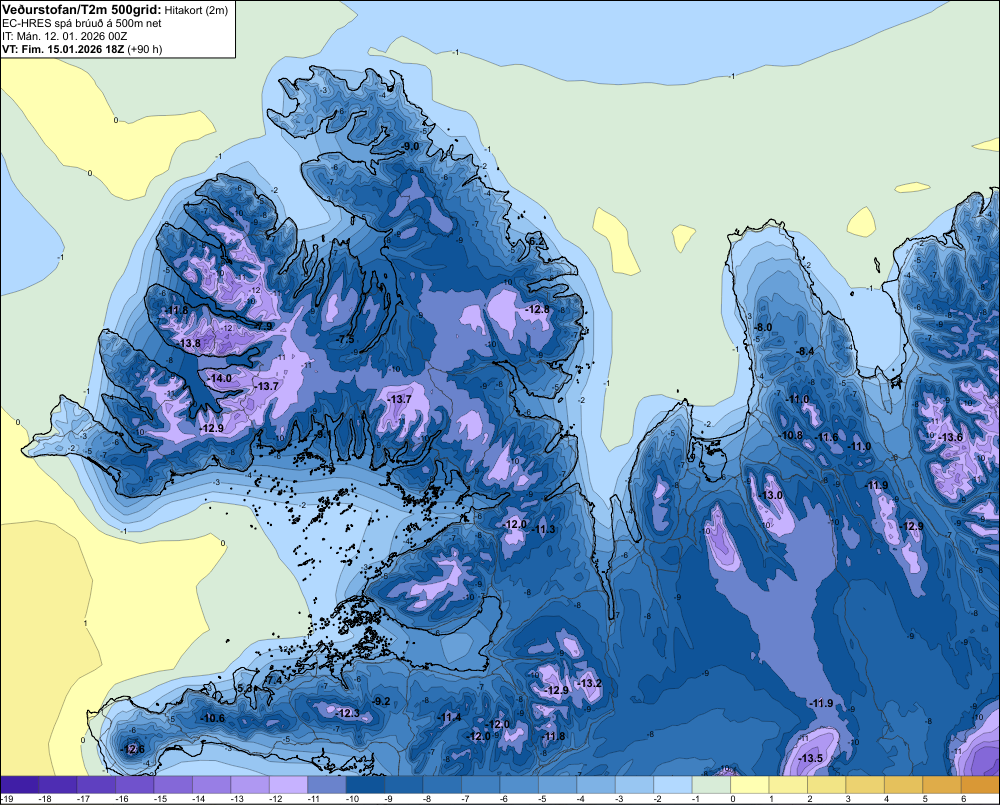
Task: Click the '-12.3' temperature label
Action: click(348, 713)
